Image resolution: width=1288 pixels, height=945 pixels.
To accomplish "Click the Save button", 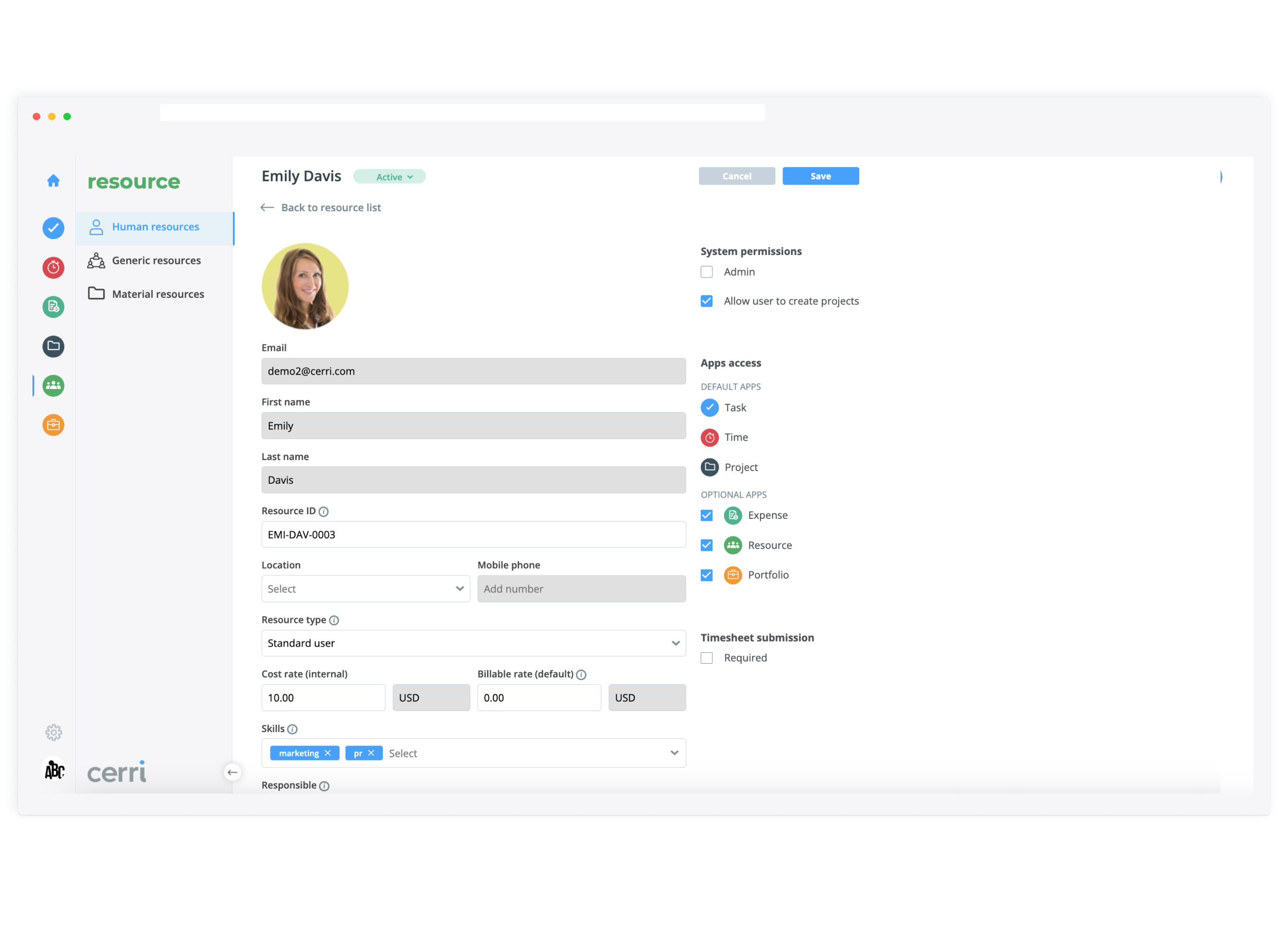I will pos(821,176).
